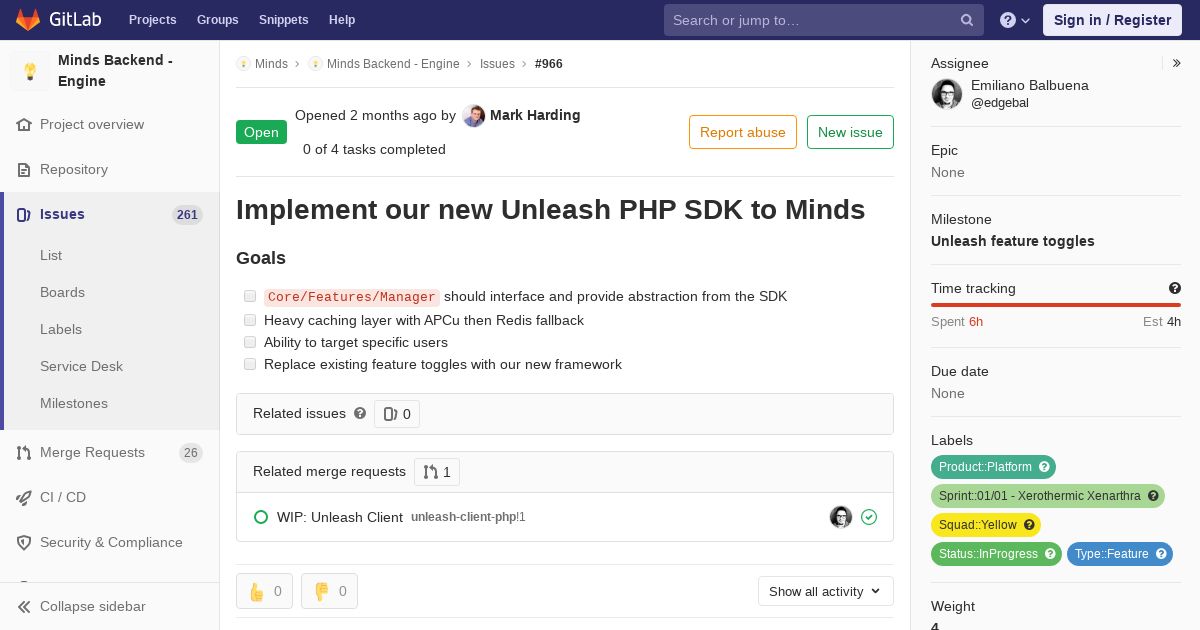Image resolution: width=1200 pixels, height=630 pixels.
Task: Open Merge Requests in sidebar
Action: [x=92, y=452]
